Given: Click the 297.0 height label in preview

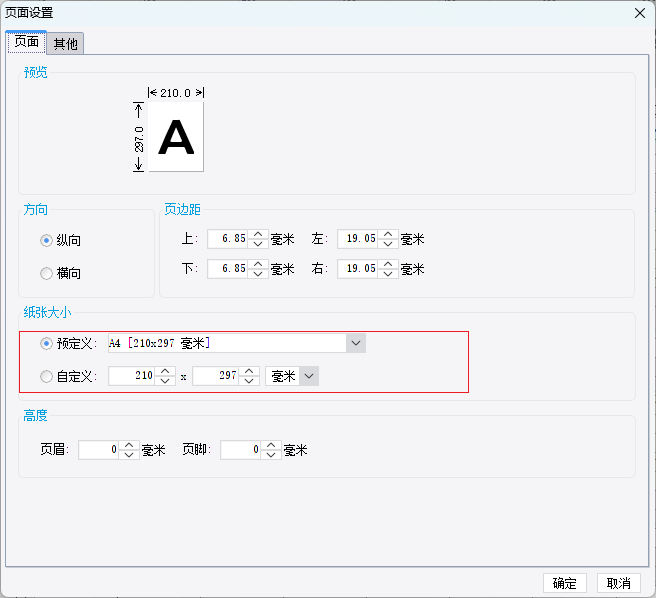Looking at the screenshot, I should tap(139, 139).
